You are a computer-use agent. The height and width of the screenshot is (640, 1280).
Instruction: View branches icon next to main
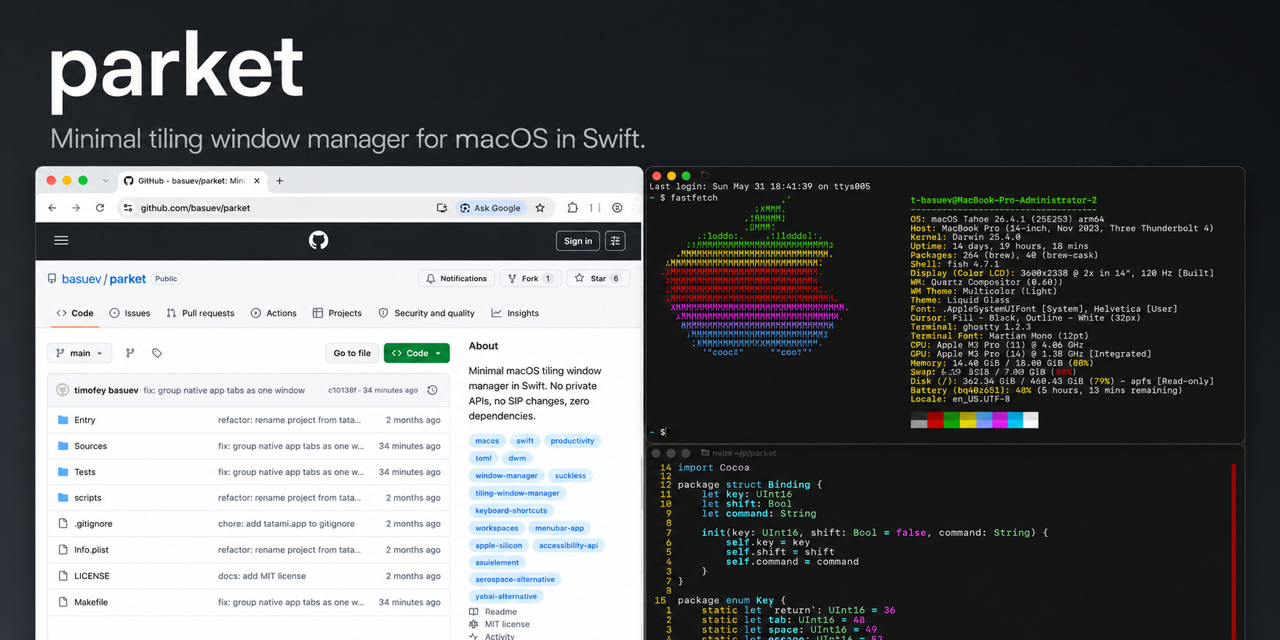(130, 353)
